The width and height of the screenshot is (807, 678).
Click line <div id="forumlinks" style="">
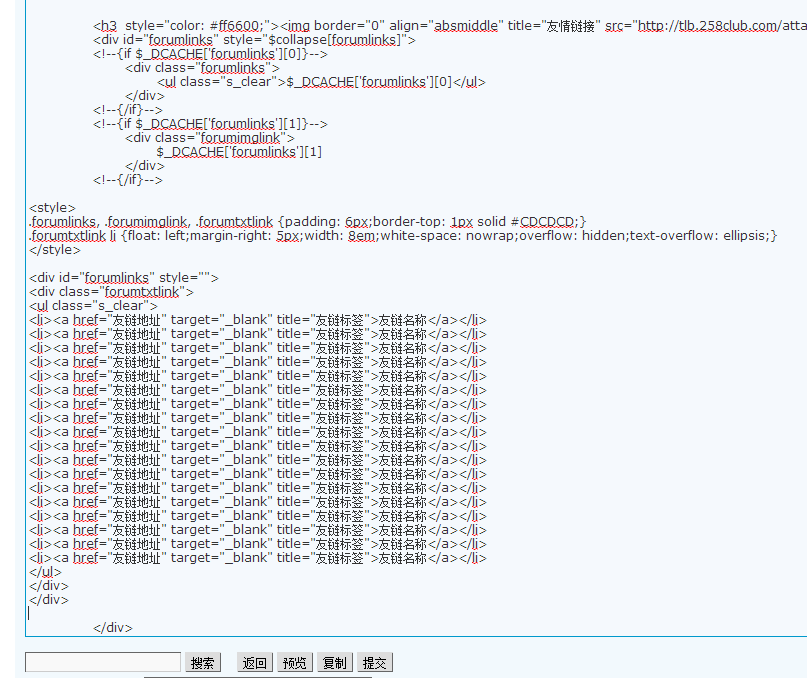point(124,277)
